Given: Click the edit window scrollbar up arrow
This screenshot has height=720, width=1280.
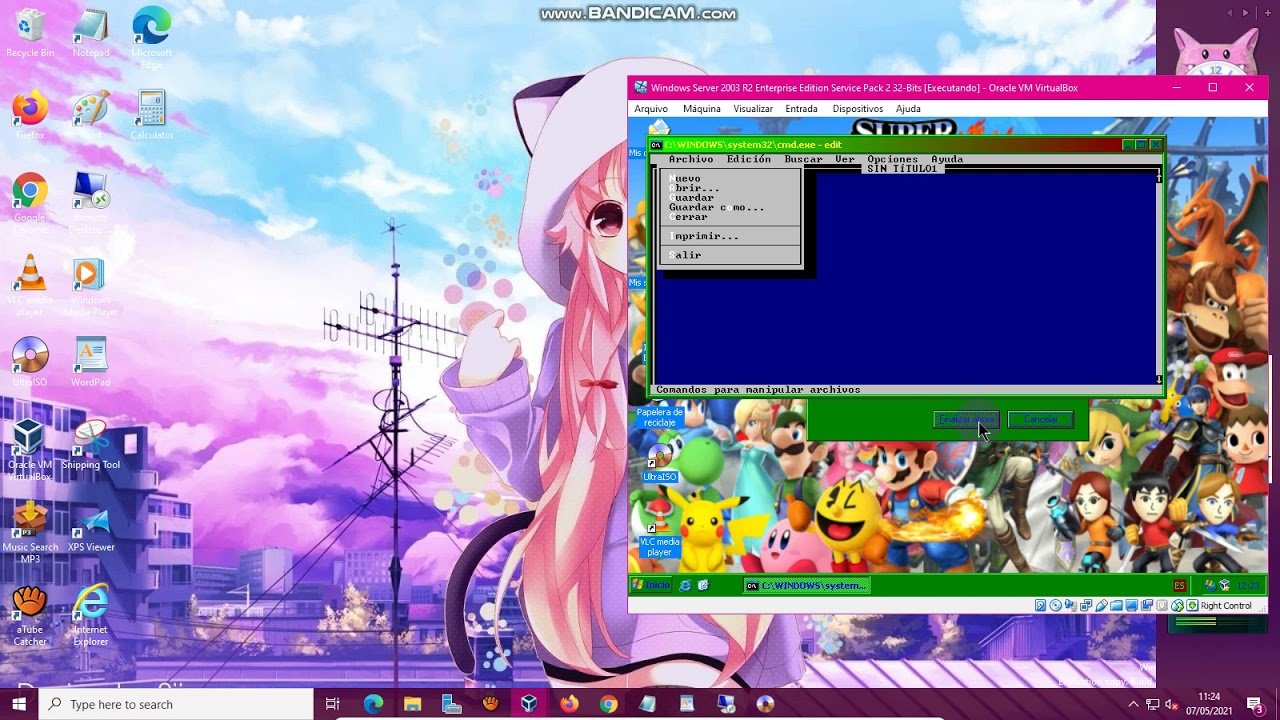Looking at the screenshot, I should tap(1159, 177).
